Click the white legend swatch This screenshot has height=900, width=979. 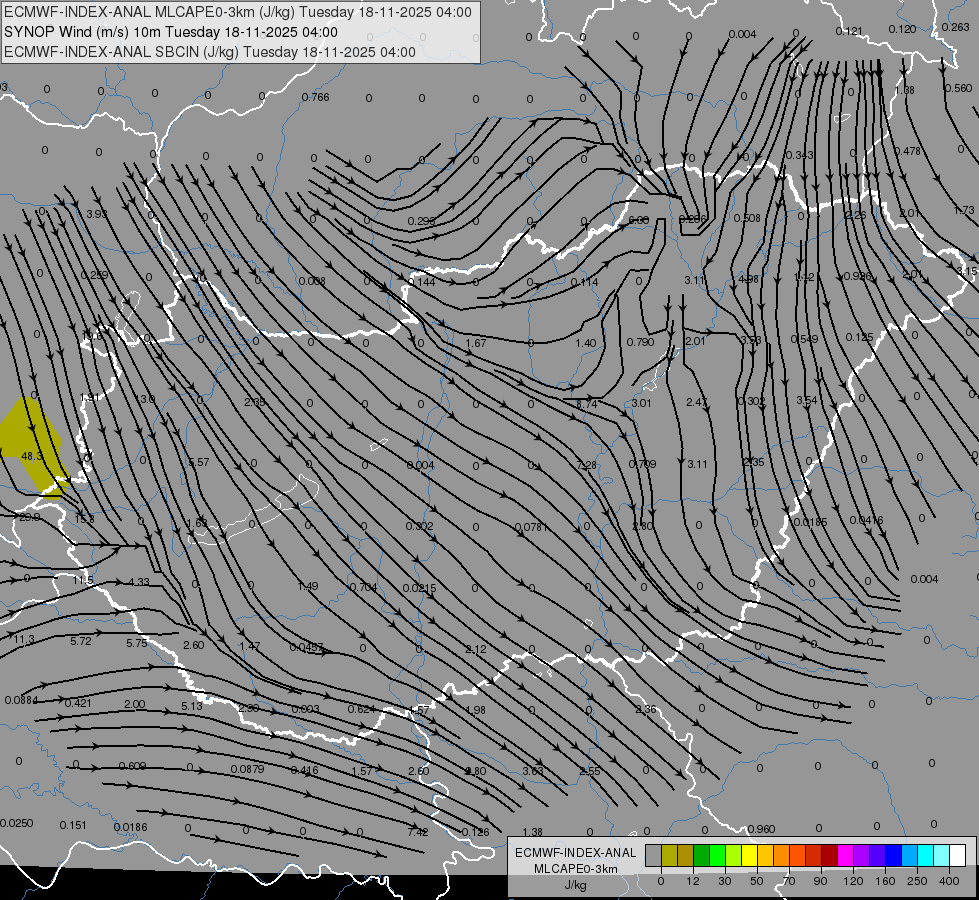coord(958,855)
